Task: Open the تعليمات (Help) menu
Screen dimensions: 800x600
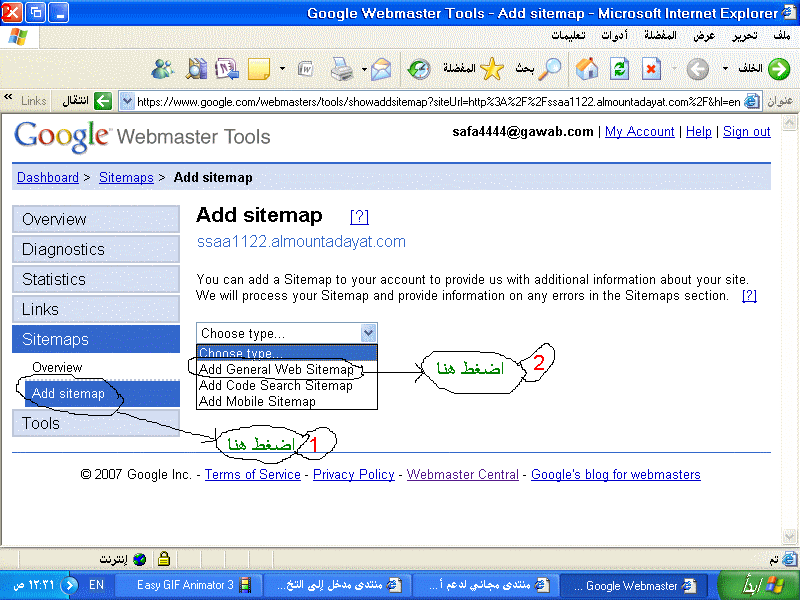Action: coord(568,36)
